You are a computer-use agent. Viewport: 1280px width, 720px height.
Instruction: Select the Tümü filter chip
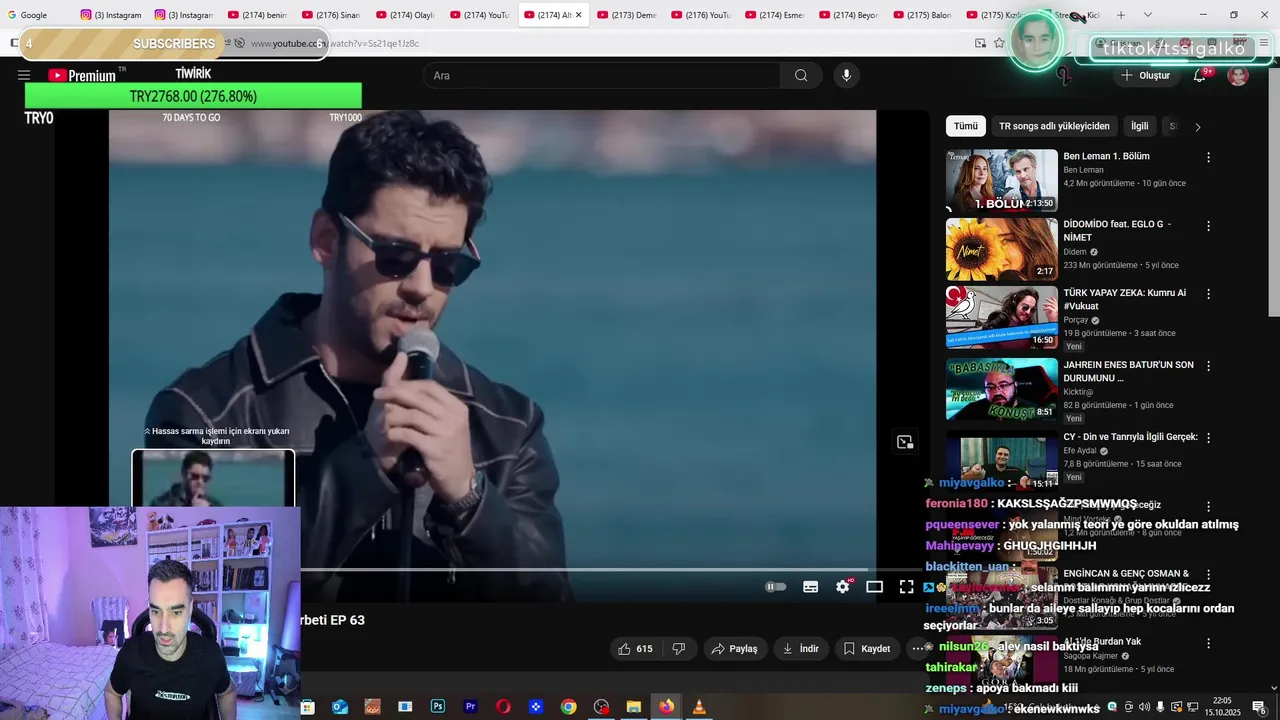(965, 126)
